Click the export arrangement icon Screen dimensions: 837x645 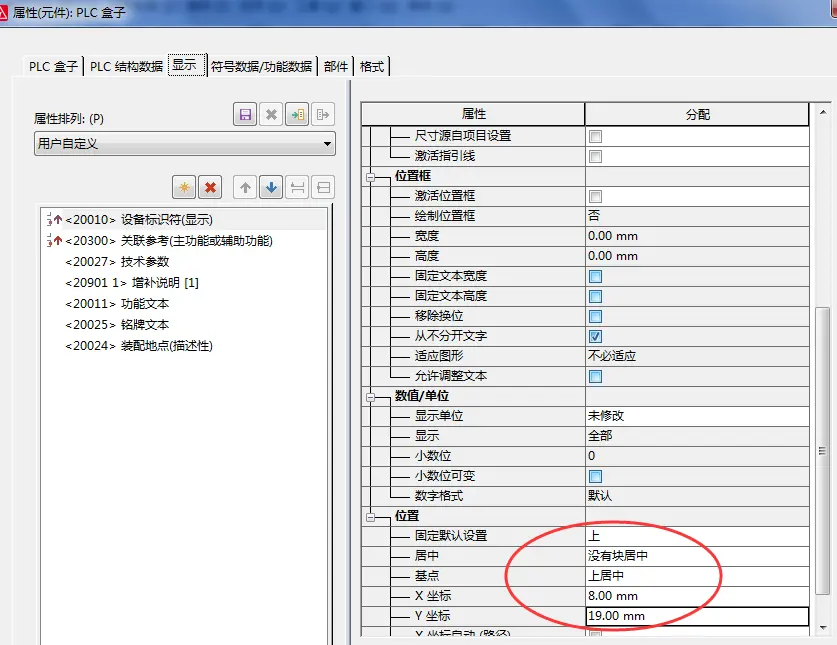point(322,114)
